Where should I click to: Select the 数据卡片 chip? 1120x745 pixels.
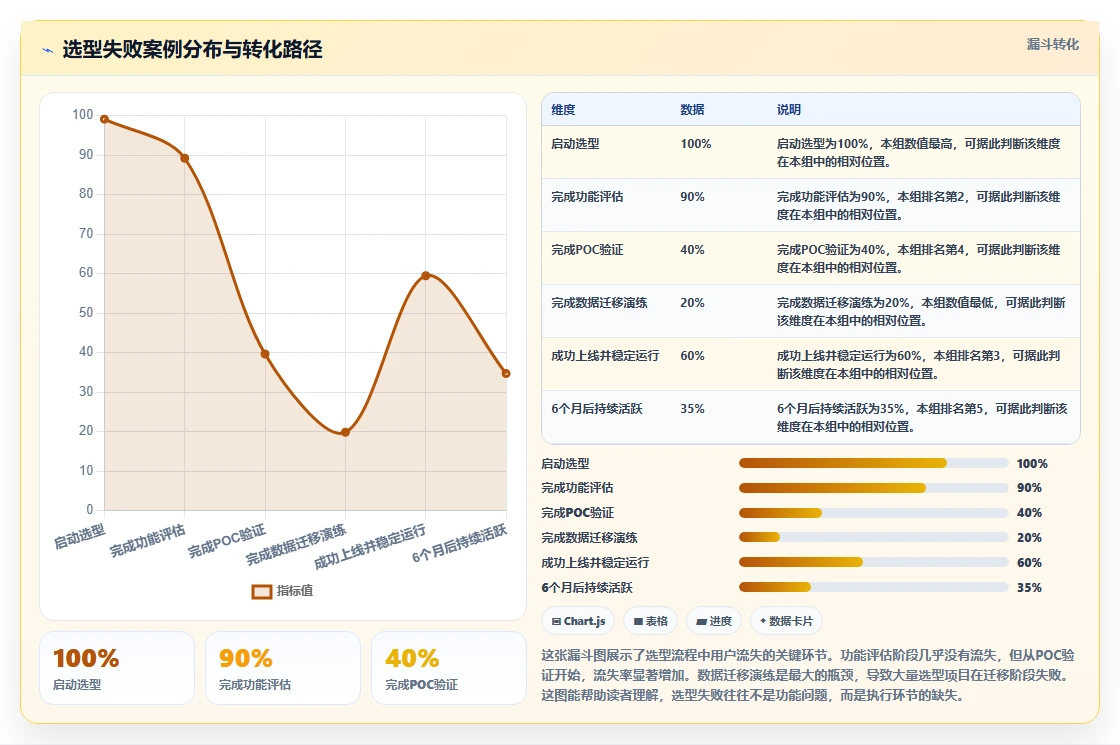786,621
